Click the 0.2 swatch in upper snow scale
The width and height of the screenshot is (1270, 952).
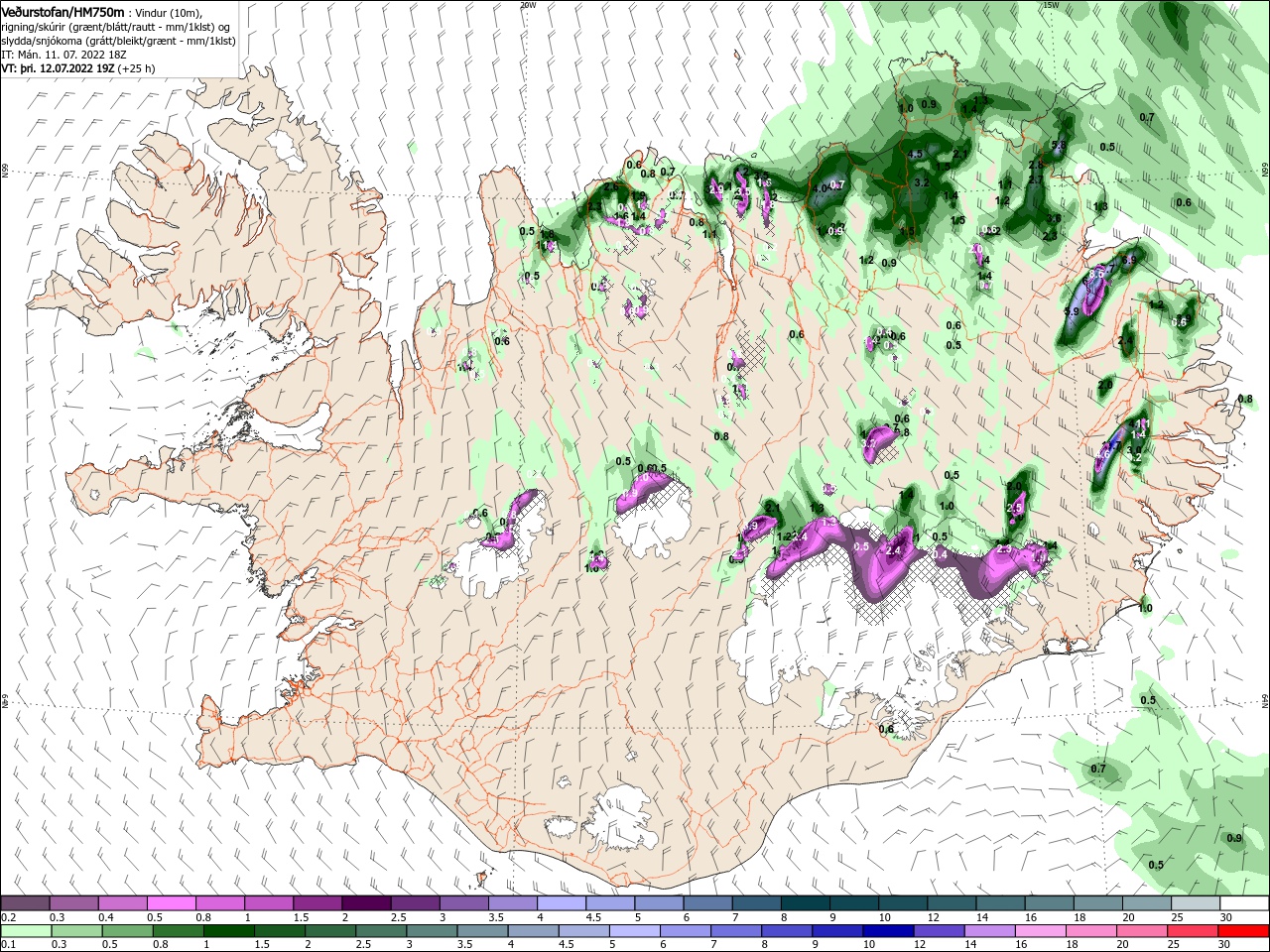pyautogui.click(x=25, y=903)
